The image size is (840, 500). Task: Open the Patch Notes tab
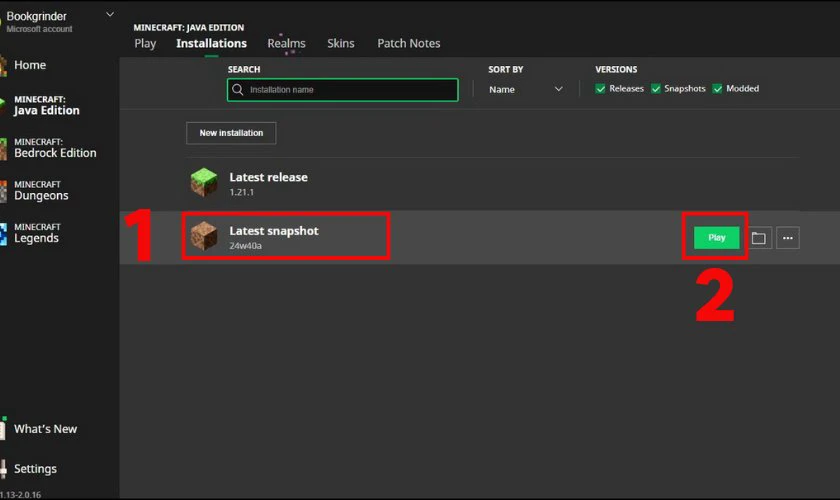point(409,43)
